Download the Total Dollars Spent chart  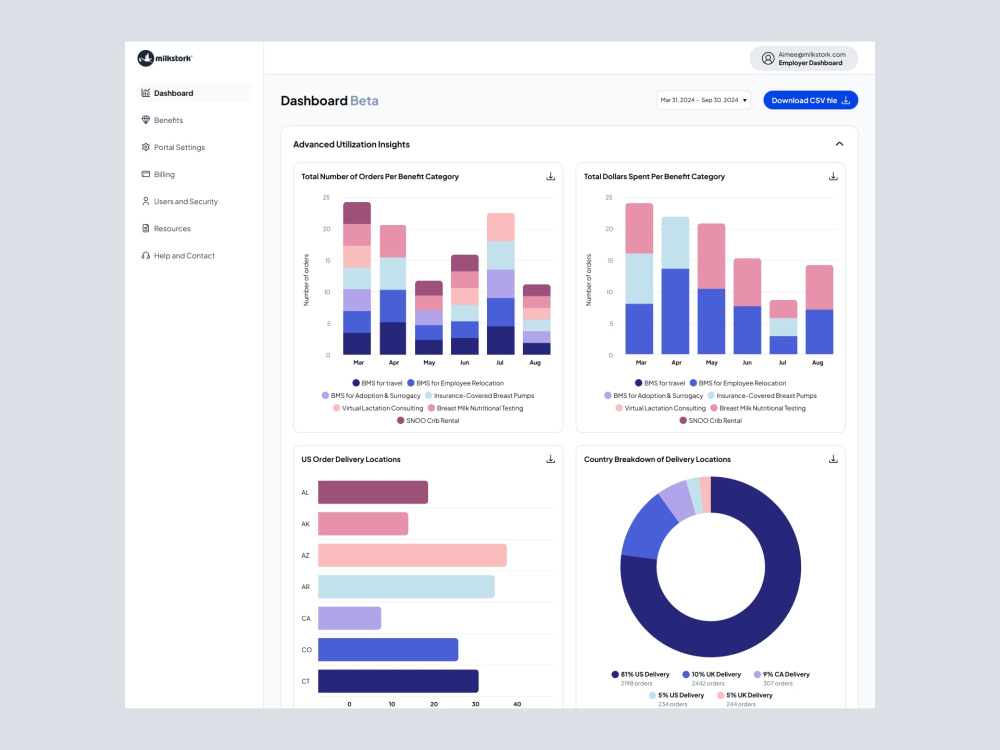click(833, 176)
